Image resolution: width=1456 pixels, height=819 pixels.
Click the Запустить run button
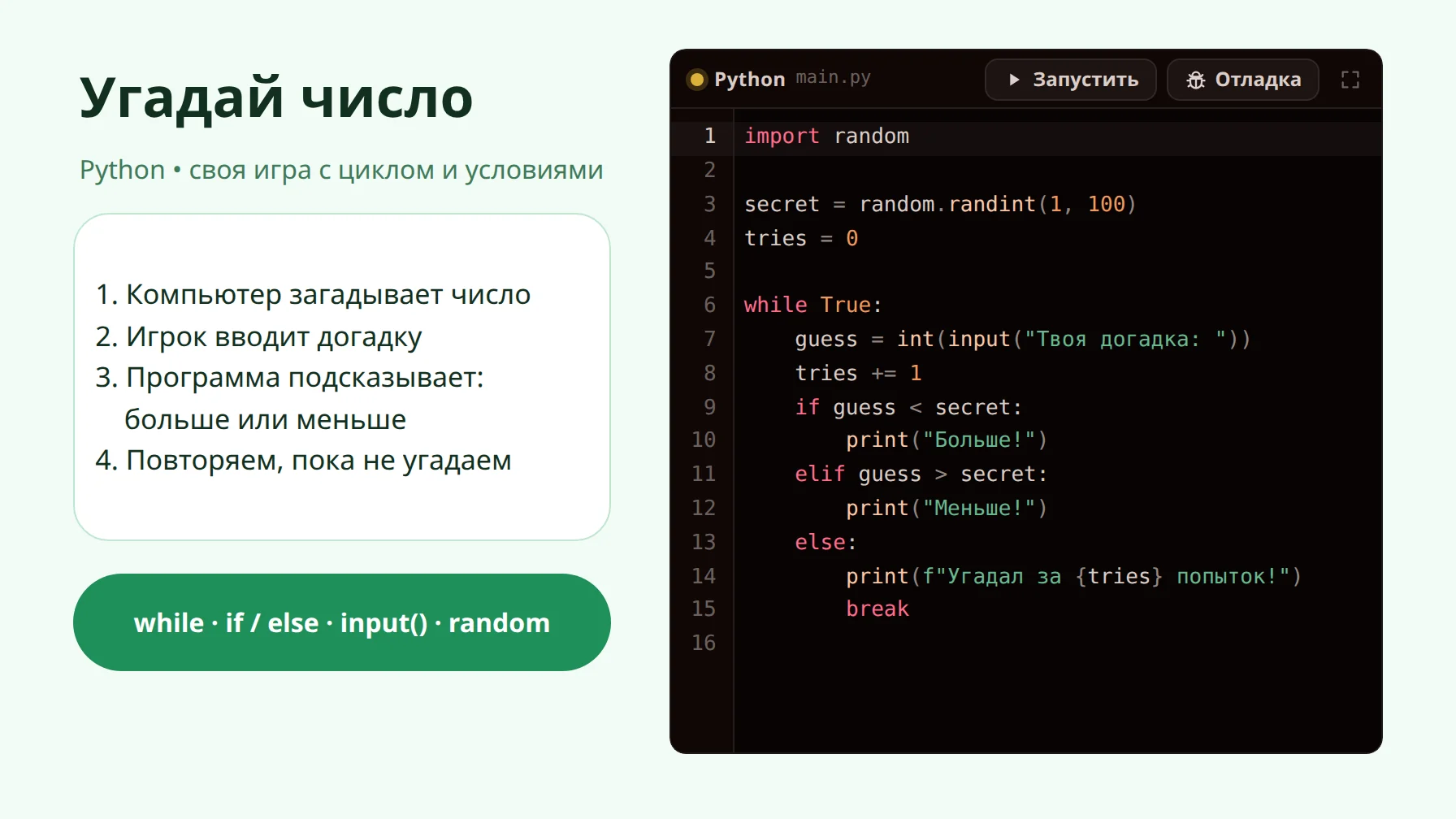pyautogui.click(x=1070, y=80)
